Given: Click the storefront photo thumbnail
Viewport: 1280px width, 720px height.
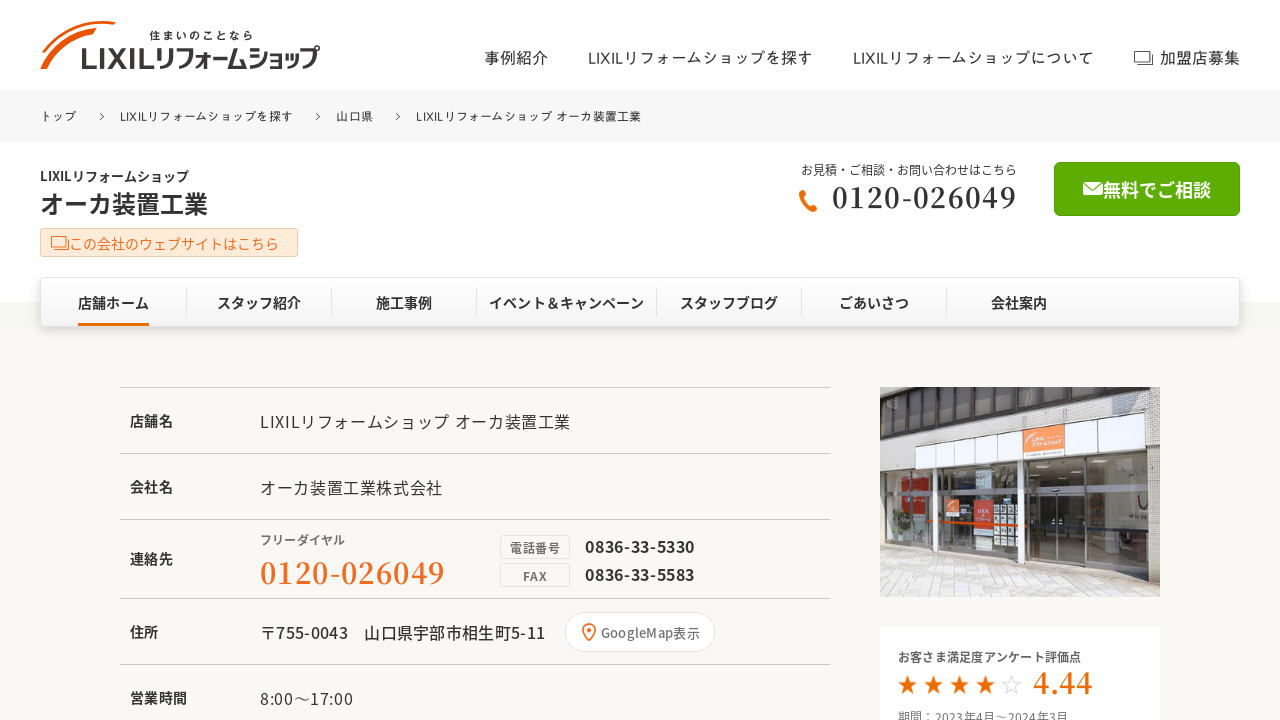Looking at the screenshot, I should (x=1020, y=492).
